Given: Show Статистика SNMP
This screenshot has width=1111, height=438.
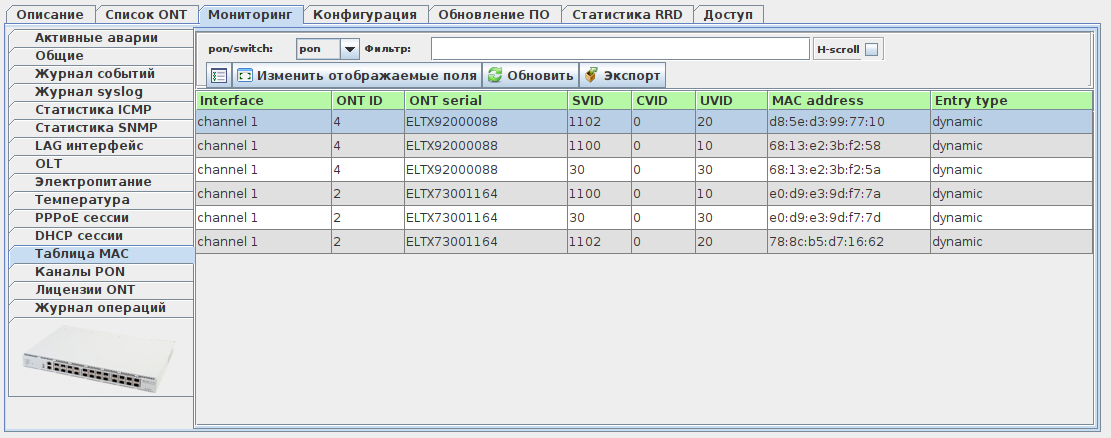Looking at the screenshot, I should click(101, 128).
